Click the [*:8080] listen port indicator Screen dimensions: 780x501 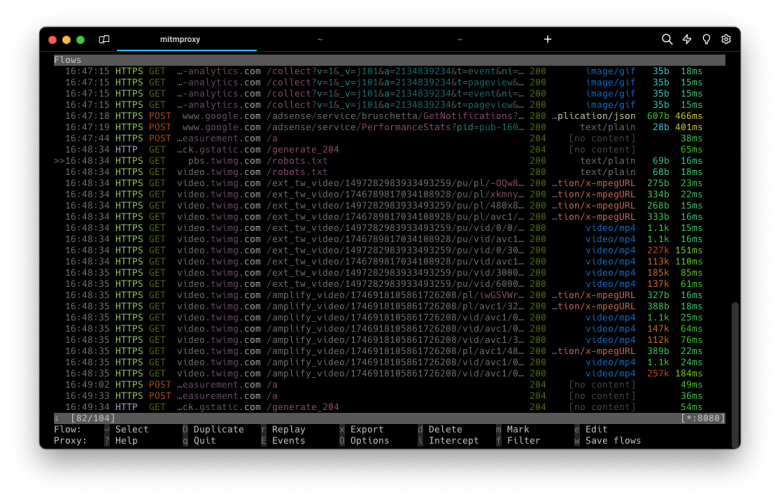(x=702, y=418)
